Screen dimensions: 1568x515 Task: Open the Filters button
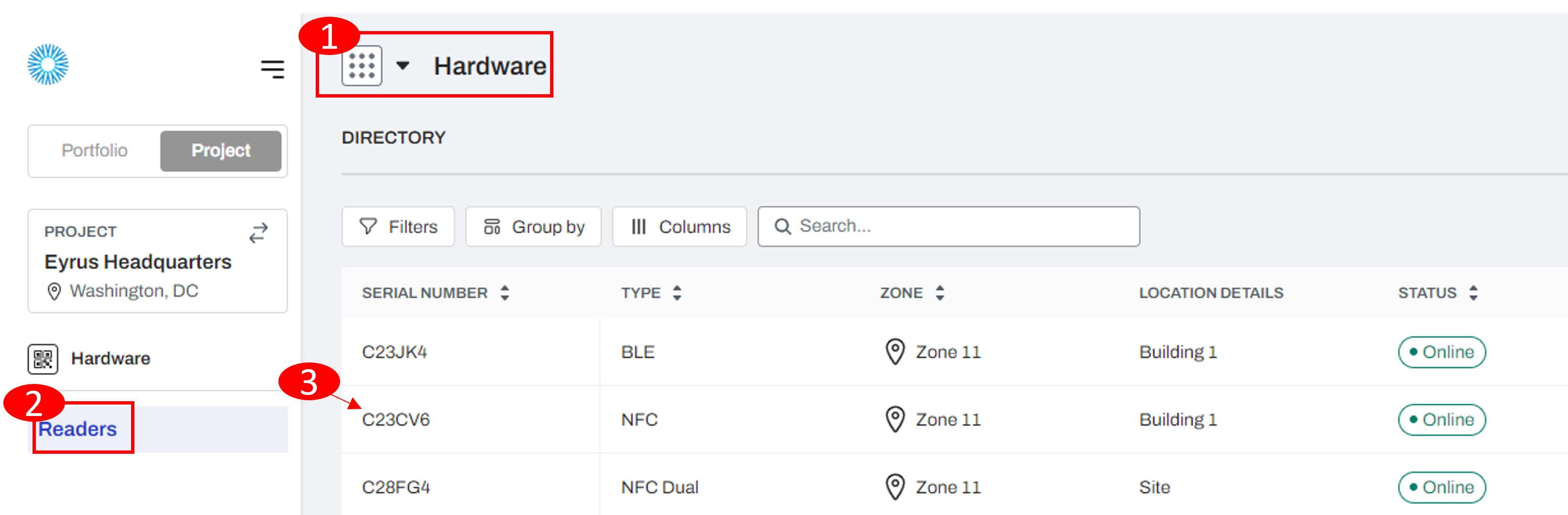[398, 227]
